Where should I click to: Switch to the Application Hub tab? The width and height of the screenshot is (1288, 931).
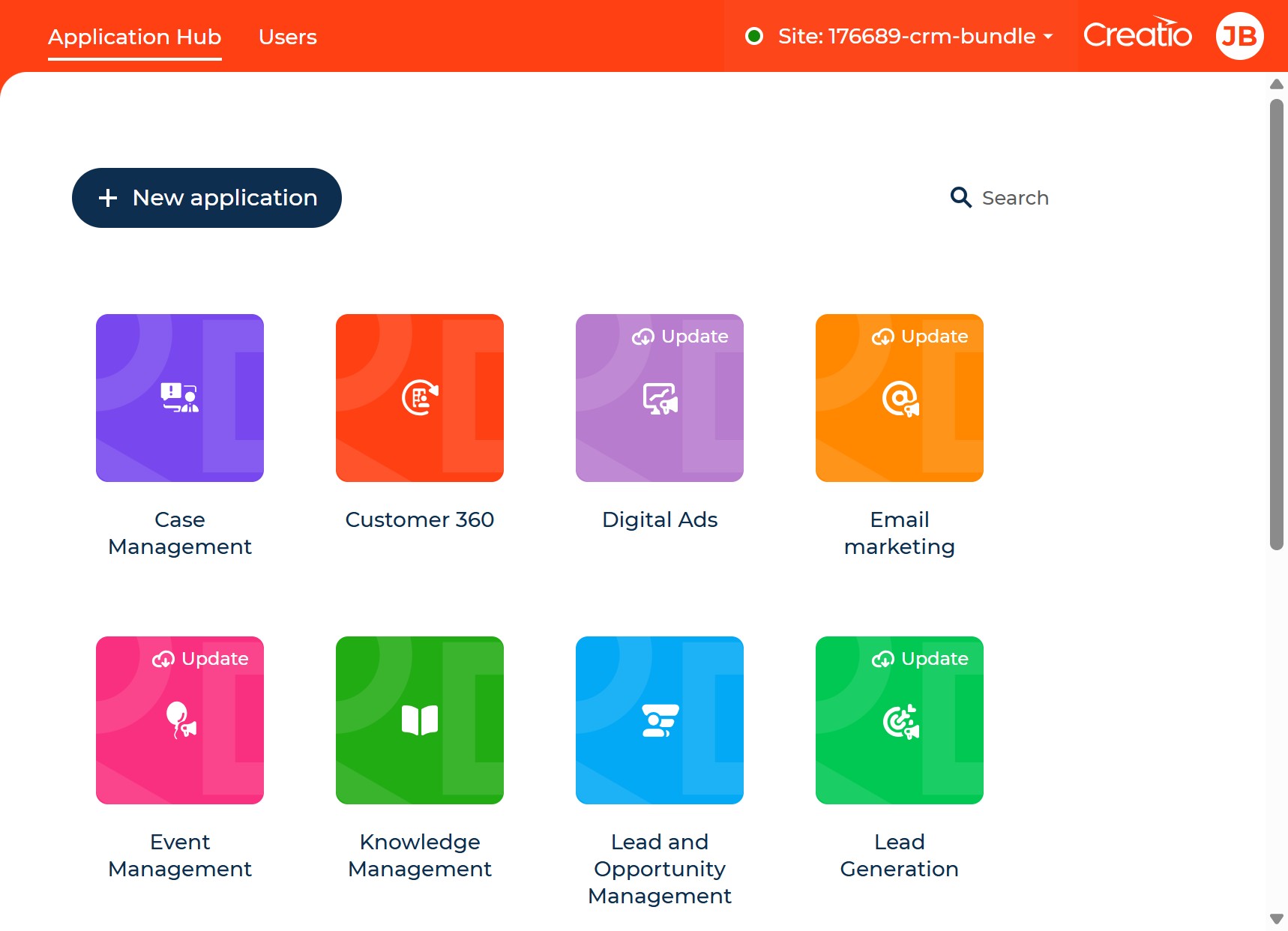(x=135, y=37)
